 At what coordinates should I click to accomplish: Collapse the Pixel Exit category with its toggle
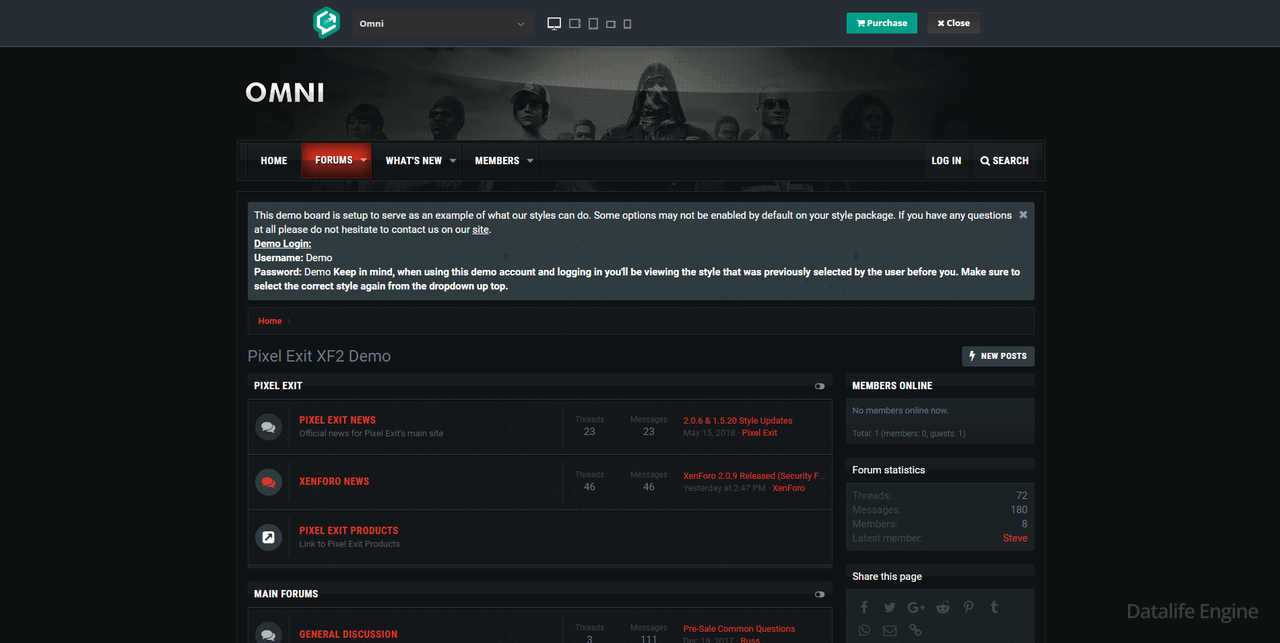(820, 386)
